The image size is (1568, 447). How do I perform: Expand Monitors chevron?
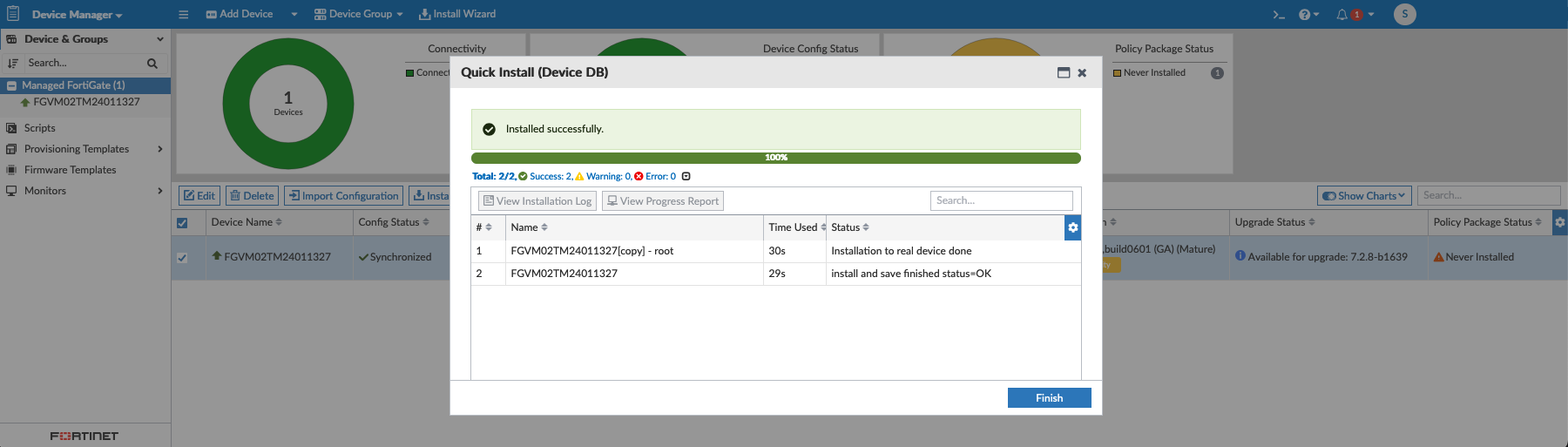[x=160, y=191]
